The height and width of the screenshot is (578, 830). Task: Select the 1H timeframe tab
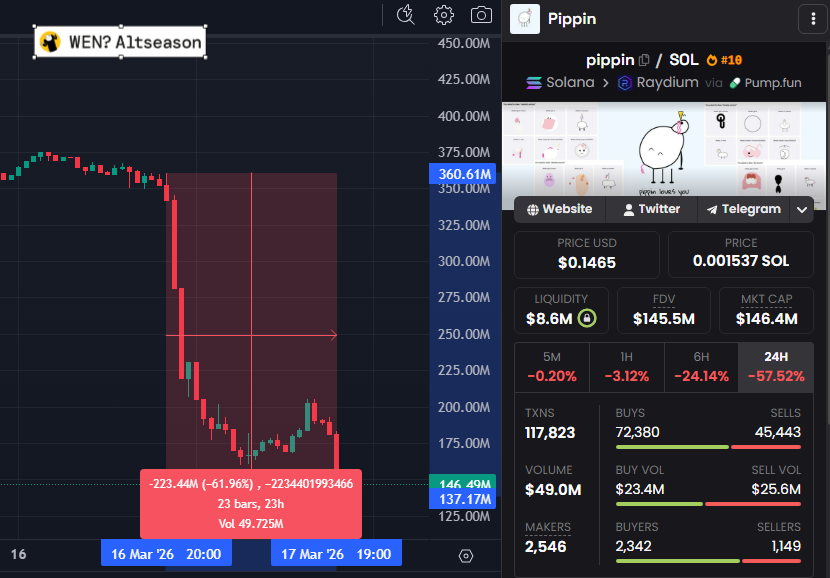[x=626, y=367]
